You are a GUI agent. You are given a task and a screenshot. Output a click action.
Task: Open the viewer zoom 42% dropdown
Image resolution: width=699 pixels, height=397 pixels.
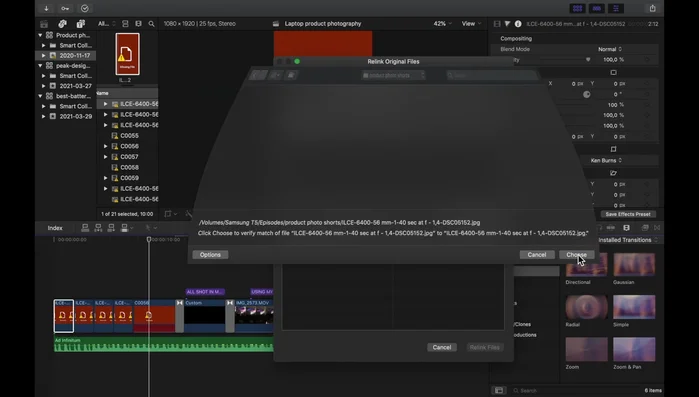pyautogui.click(x=442, y=24)
